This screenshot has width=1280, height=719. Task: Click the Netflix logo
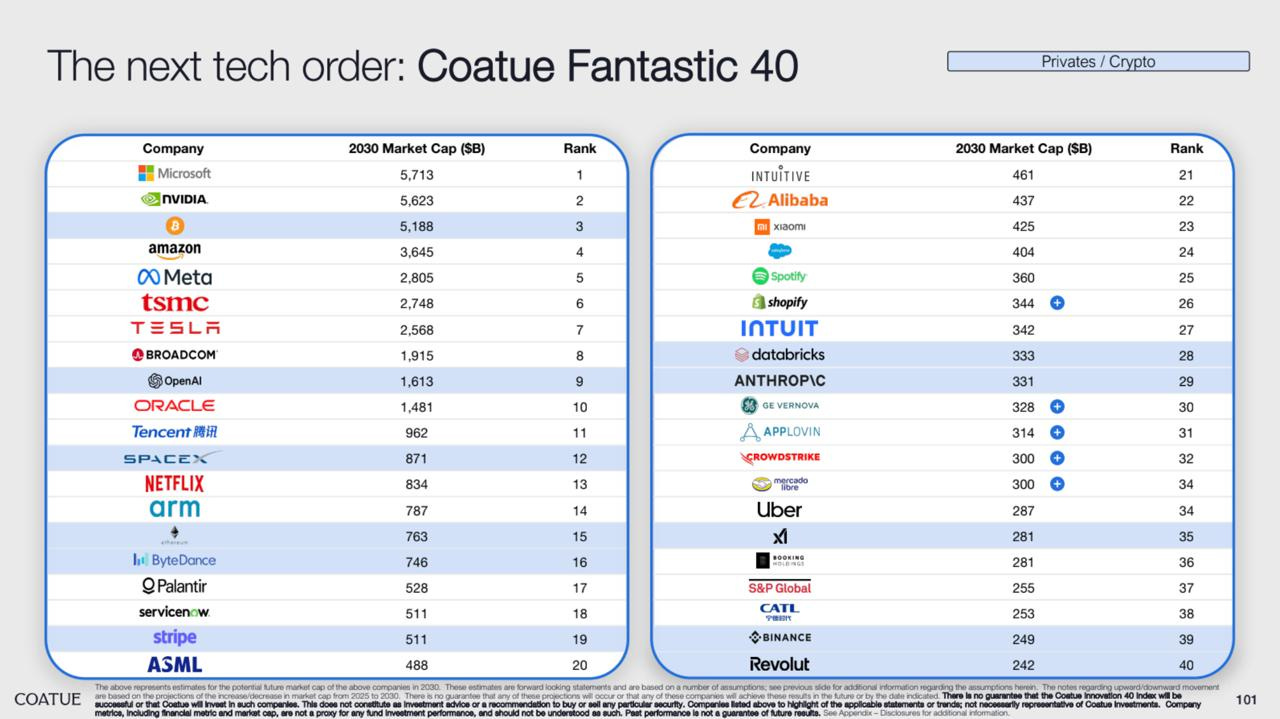[174, 483]
